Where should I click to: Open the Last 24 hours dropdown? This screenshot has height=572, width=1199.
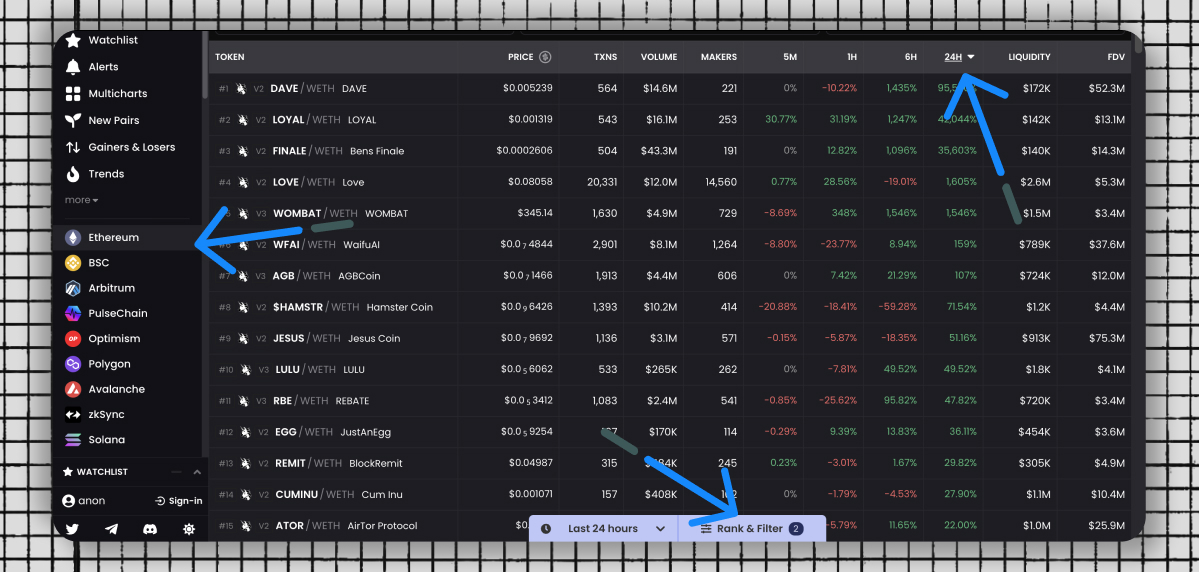click(603, 528)
